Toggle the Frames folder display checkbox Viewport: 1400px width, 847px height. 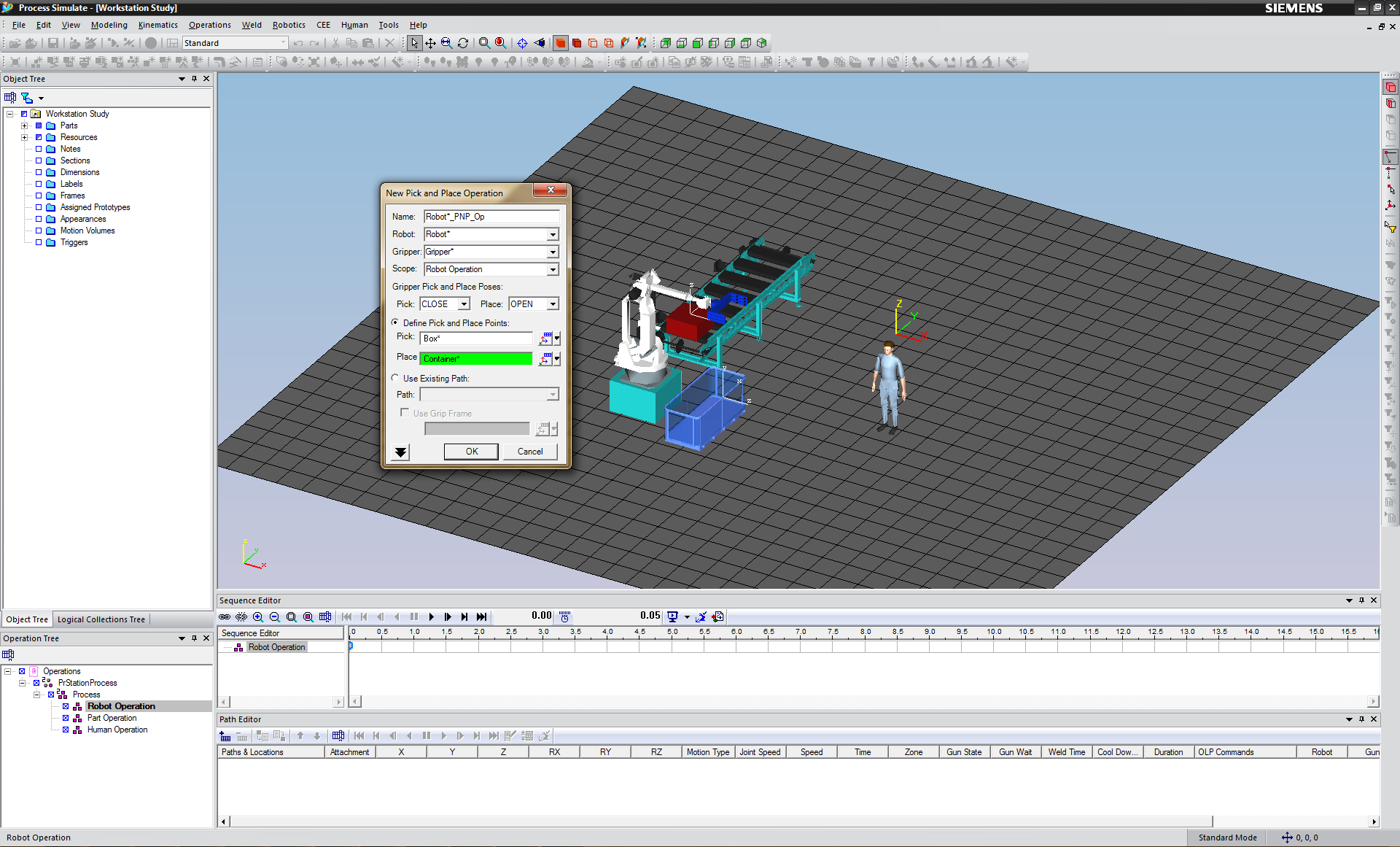(x=39, y=196)
